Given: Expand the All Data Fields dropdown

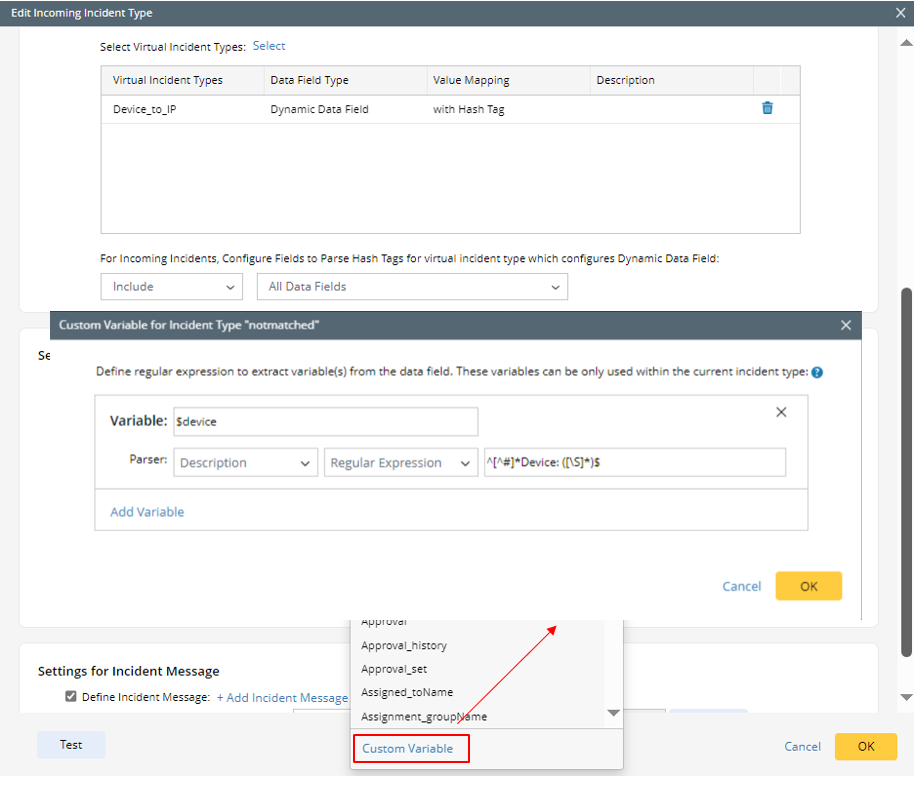Looking at the screenshot, I should 412,287.
